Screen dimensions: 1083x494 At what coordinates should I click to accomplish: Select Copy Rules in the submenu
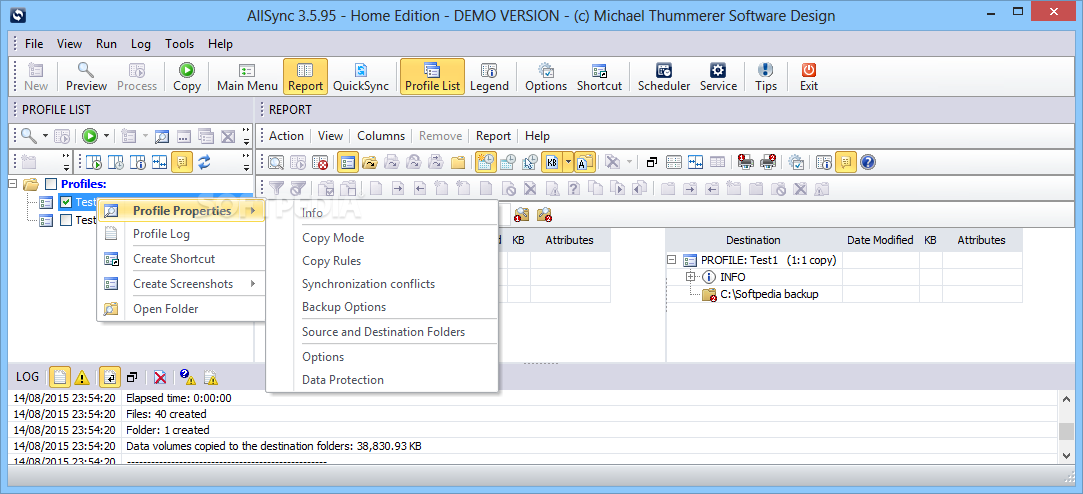click(382, 261)
